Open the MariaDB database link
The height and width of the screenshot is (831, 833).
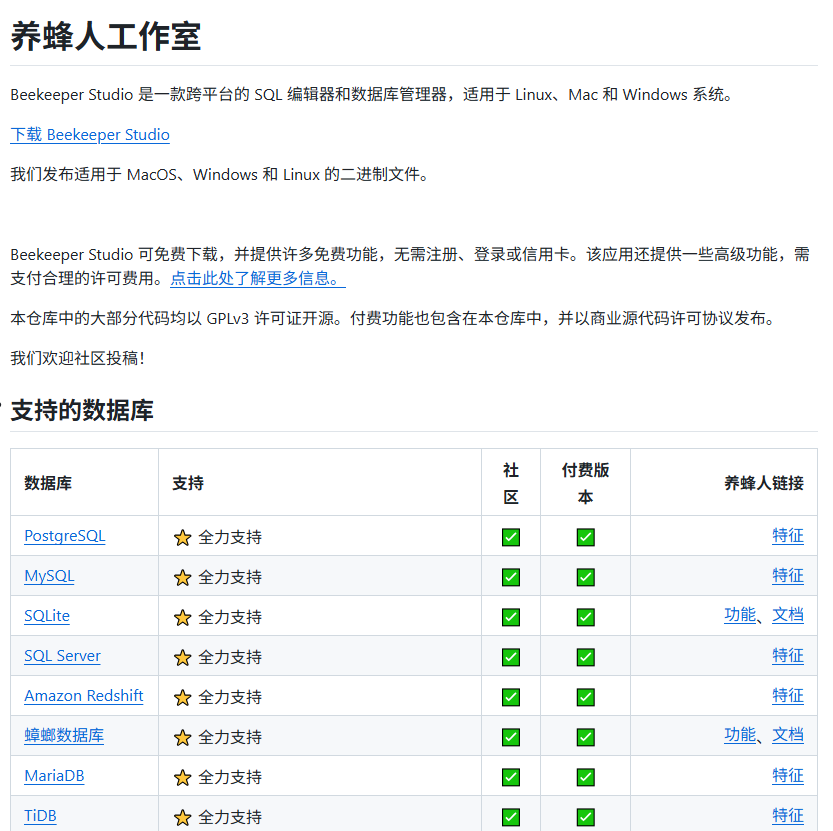click(54, 776)
